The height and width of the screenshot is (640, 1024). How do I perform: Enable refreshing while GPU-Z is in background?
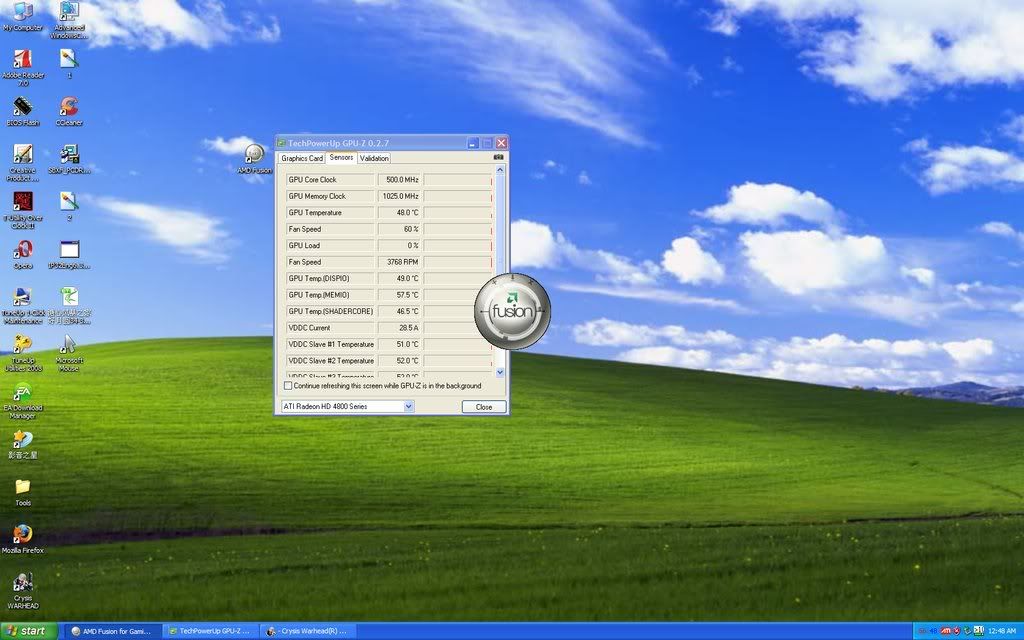[286, 385]
